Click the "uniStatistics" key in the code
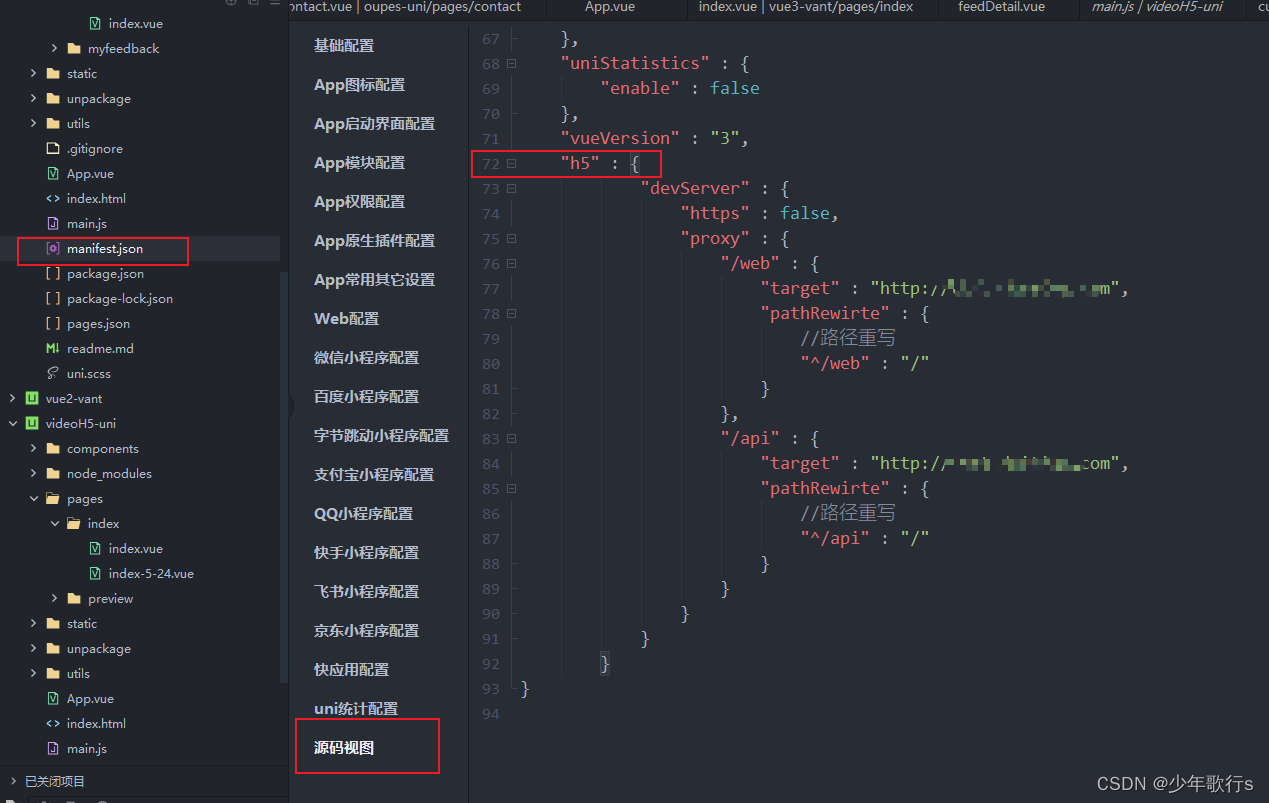This screenshot has height=803, width=1269. [635, 63]
